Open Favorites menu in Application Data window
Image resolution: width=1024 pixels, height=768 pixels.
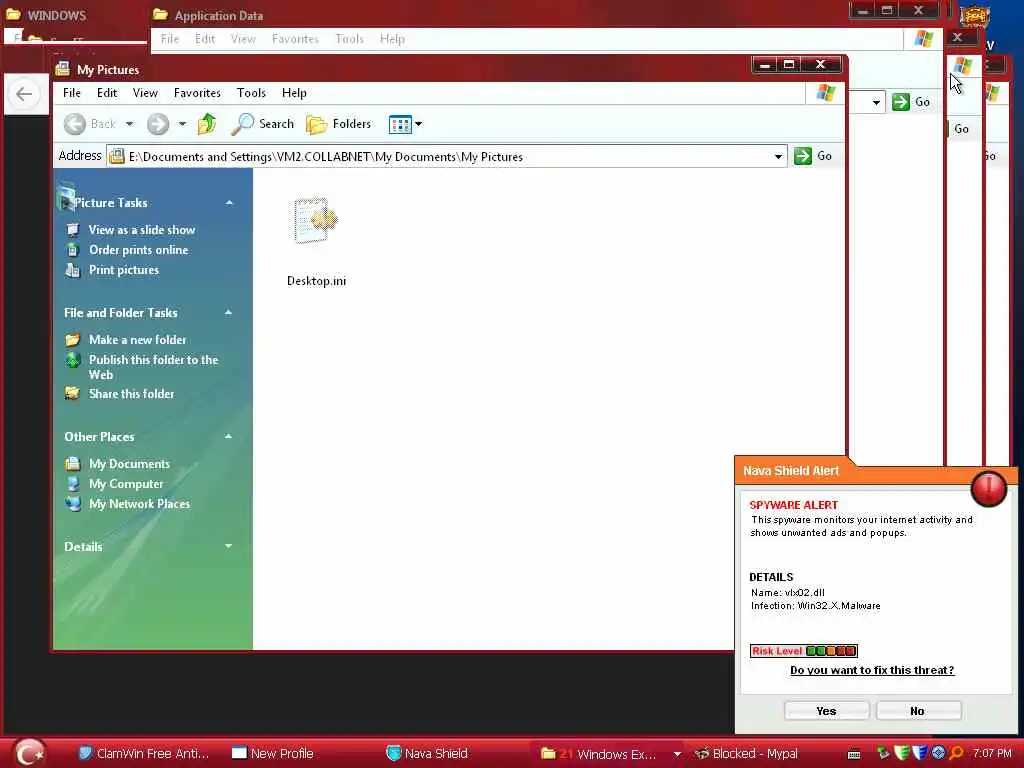(x=295, y=39)
